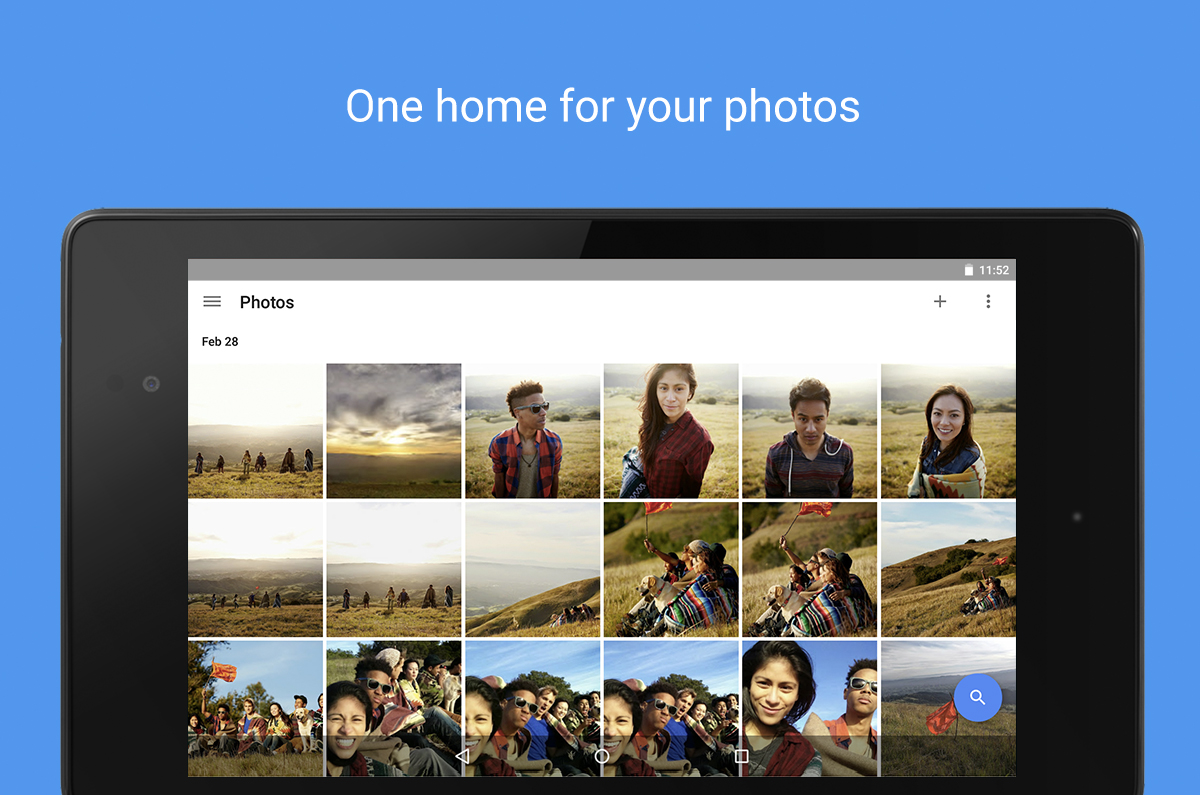Select the Feb 28 date header

(220, 342)
